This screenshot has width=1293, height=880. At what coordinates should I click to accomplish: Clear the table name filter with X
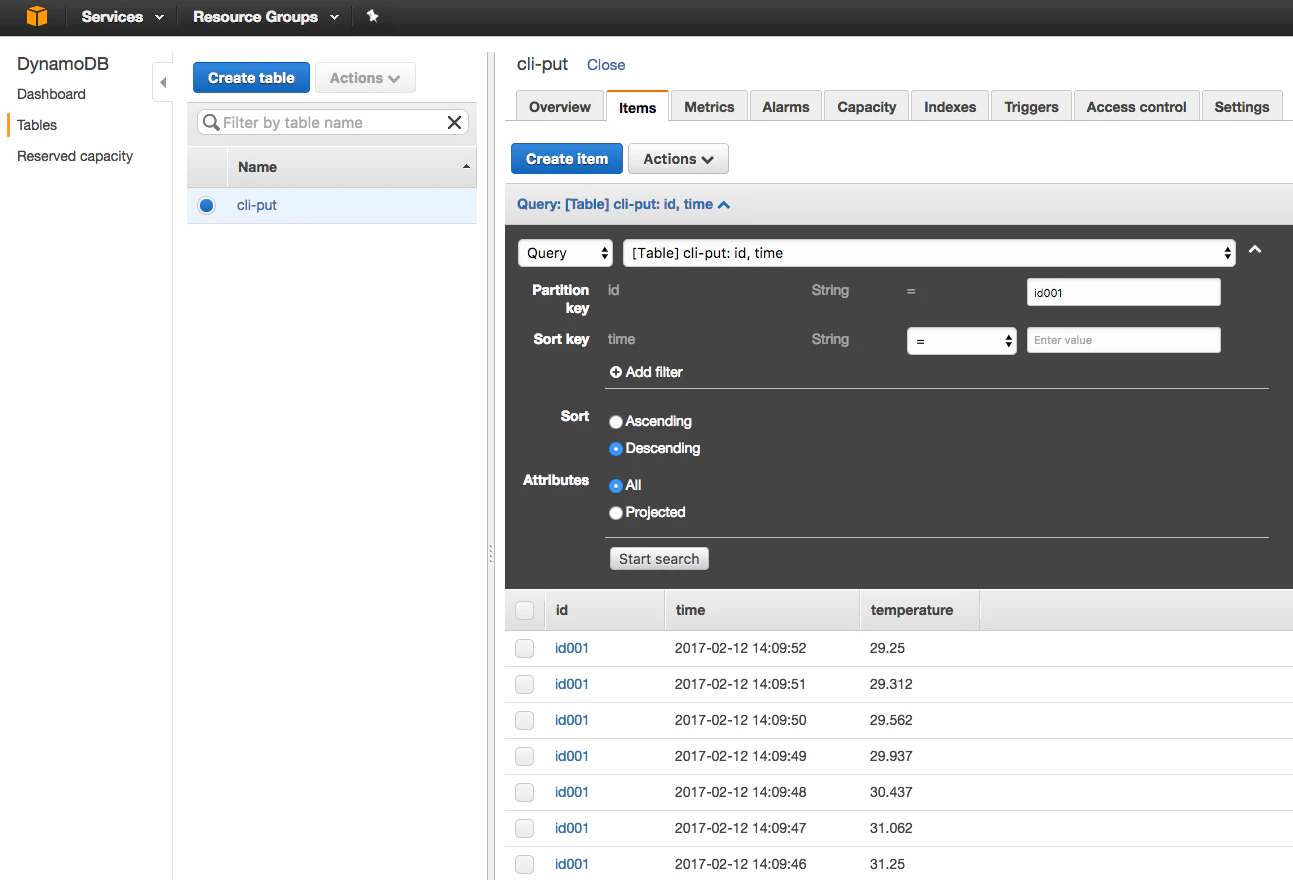[x=454, y=122]
